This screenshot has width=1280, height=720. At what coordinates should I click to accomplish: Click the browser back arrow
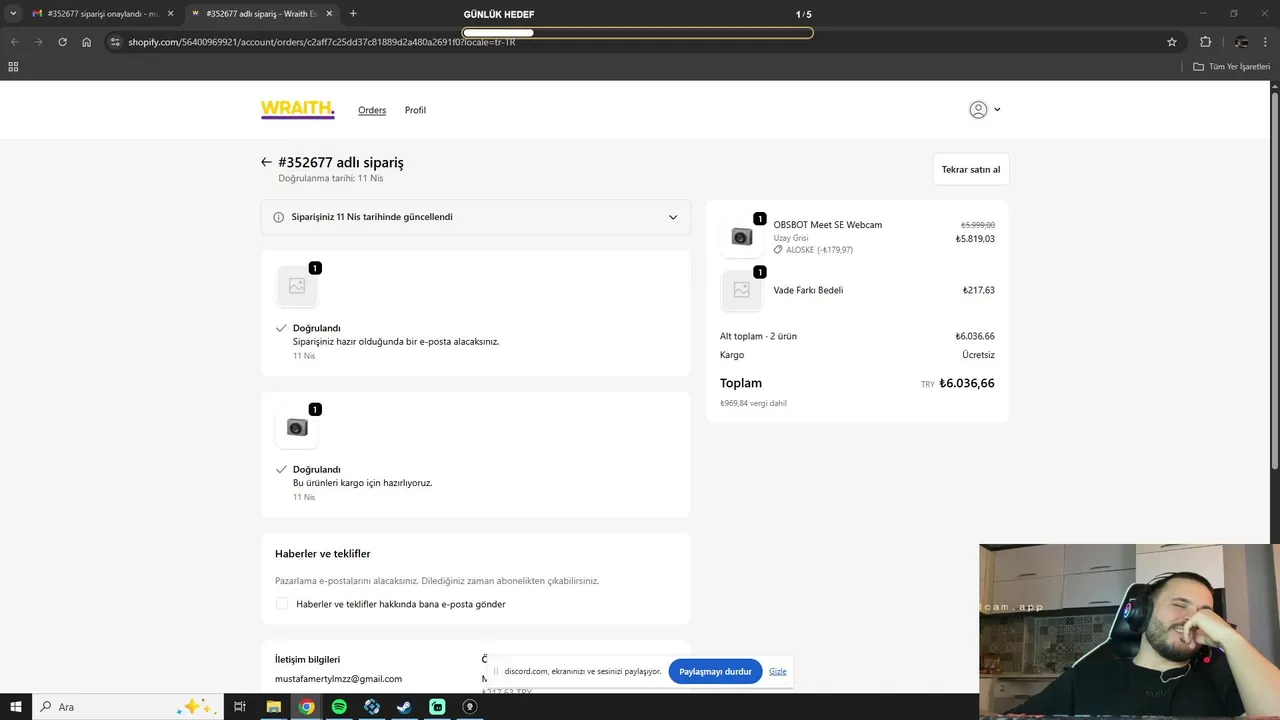14,42
